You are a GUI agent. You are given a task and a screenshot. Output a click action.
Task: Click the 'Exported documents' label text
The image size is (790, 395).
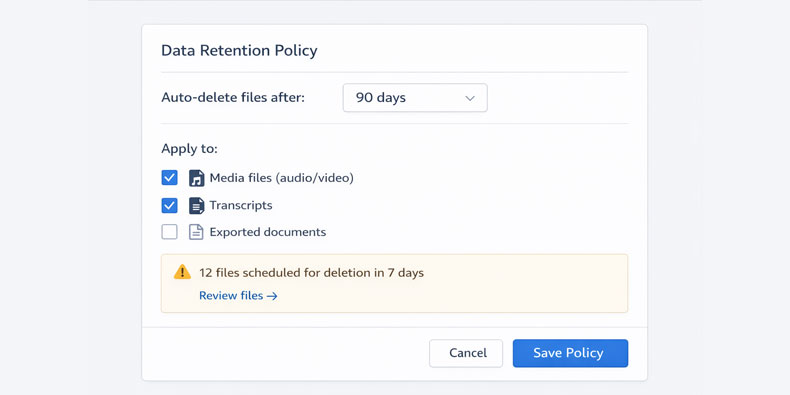click(x=268, y=232)
